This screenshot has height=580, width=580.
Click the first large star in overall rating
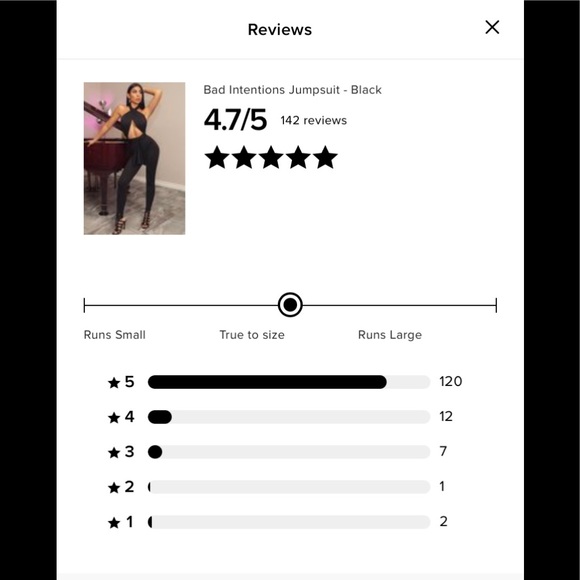pos(217,157)
